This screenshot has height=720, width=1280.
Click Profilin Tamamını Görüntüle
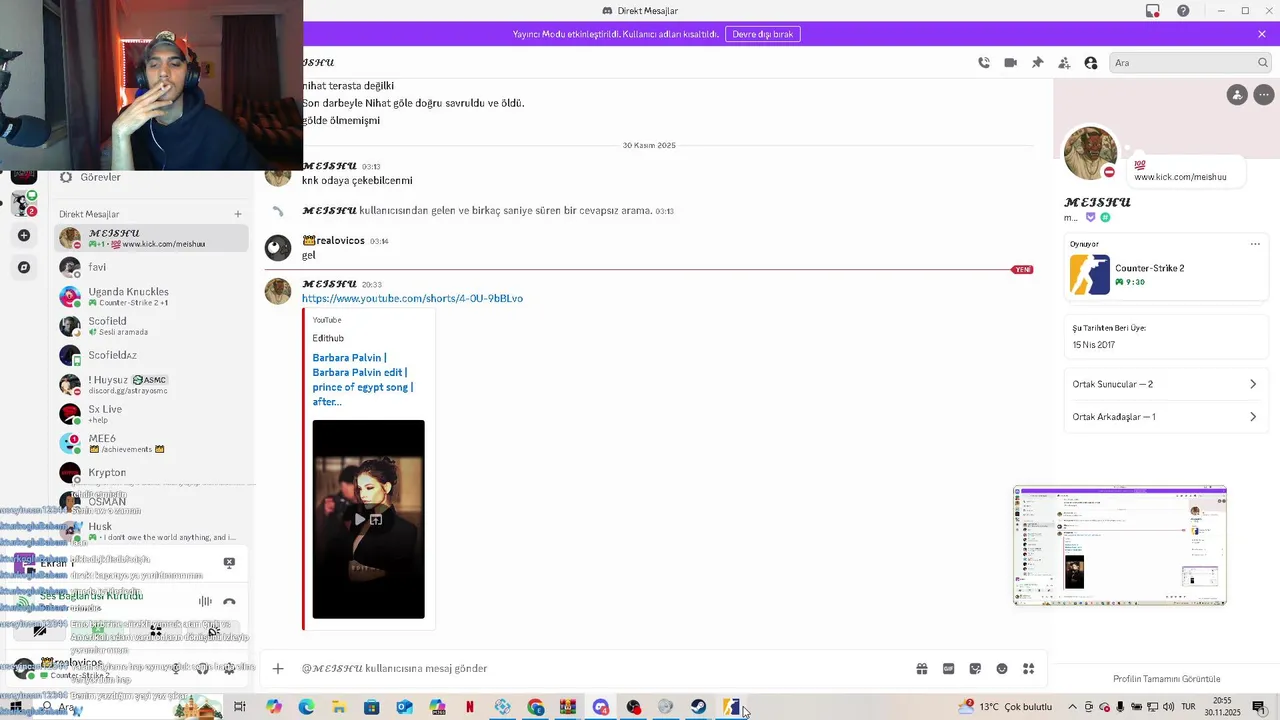tap(1167, 679)
